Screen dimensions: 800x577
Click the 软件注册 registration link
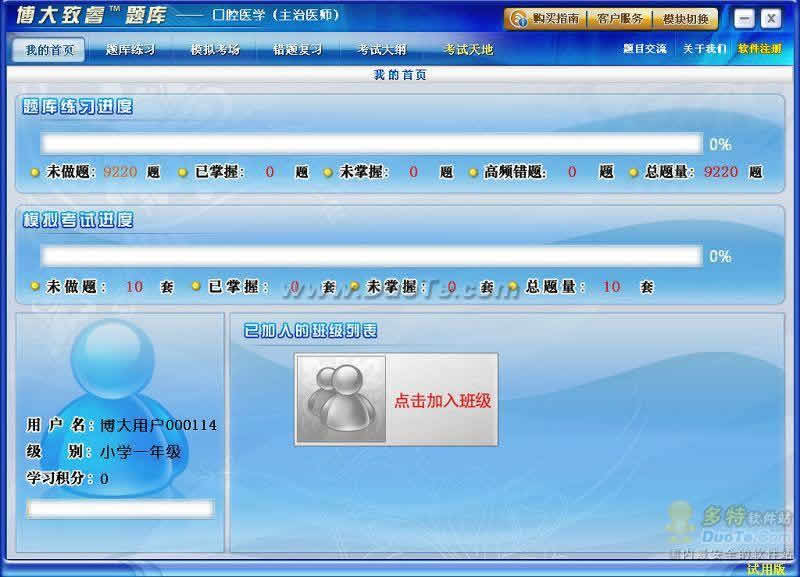pos(760,49)
